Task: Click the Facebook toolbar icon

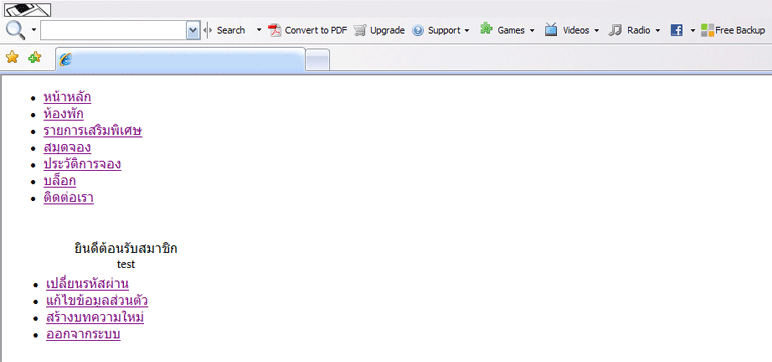Action: 676,31
